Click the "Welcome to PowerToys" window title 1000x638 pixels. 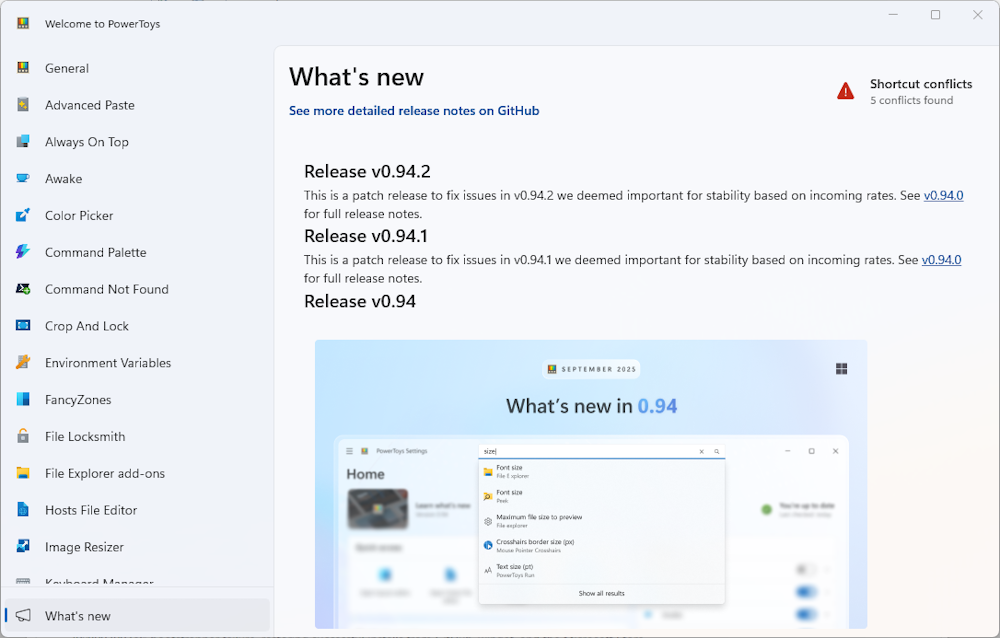(x=103, y=24)
